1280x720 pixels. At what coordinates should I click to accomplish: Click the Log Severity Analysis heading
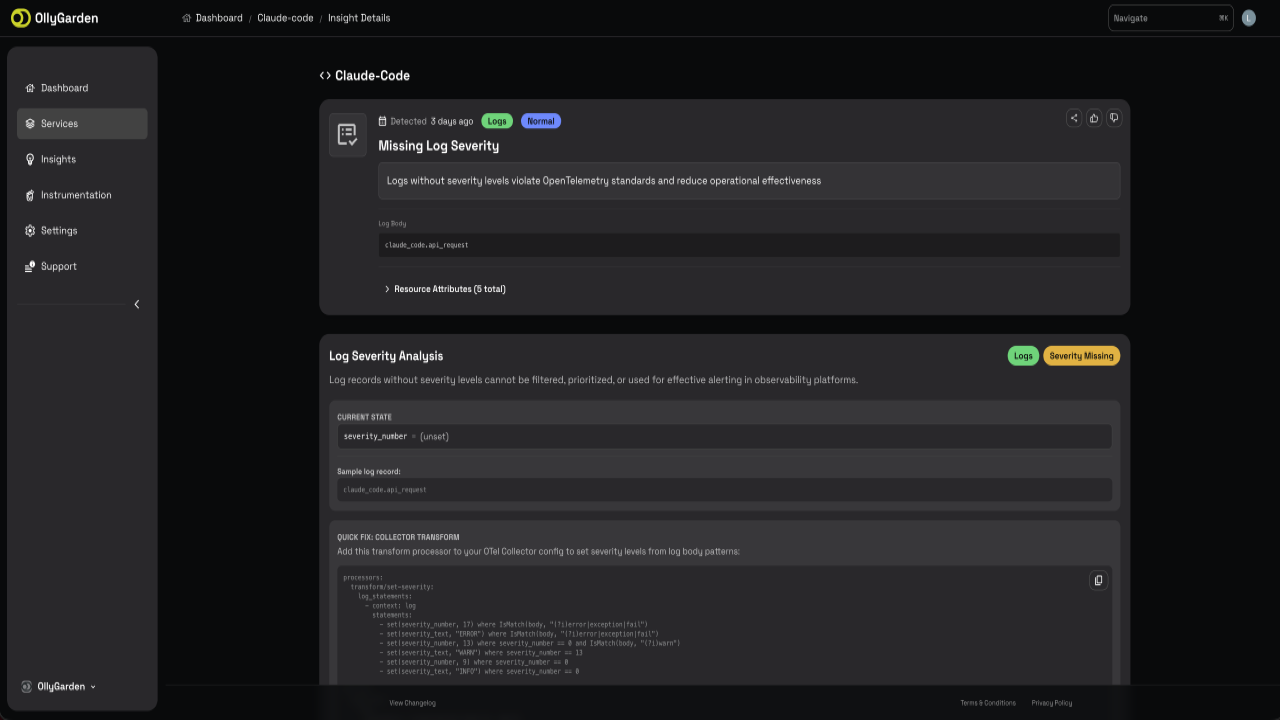[386, 356]
